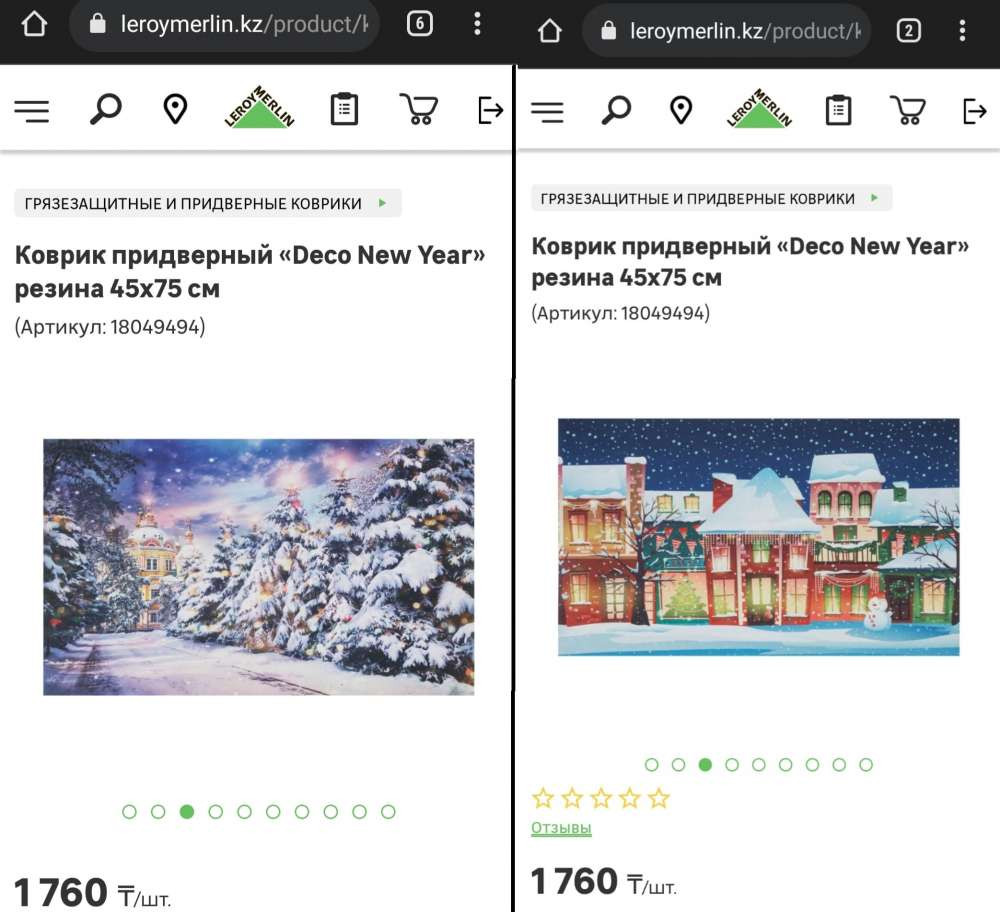Tap login arrow icon in right pane
This screenshot has width=1000, height=912.
coord(974,111)
